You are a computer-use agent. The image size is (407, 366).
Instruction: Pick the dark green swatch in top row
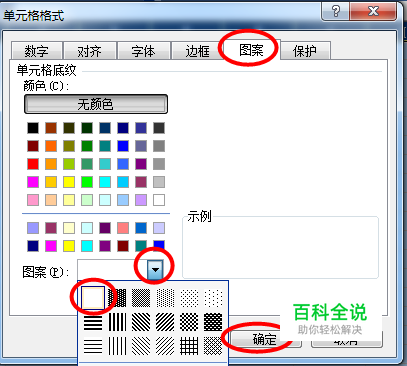87,128
